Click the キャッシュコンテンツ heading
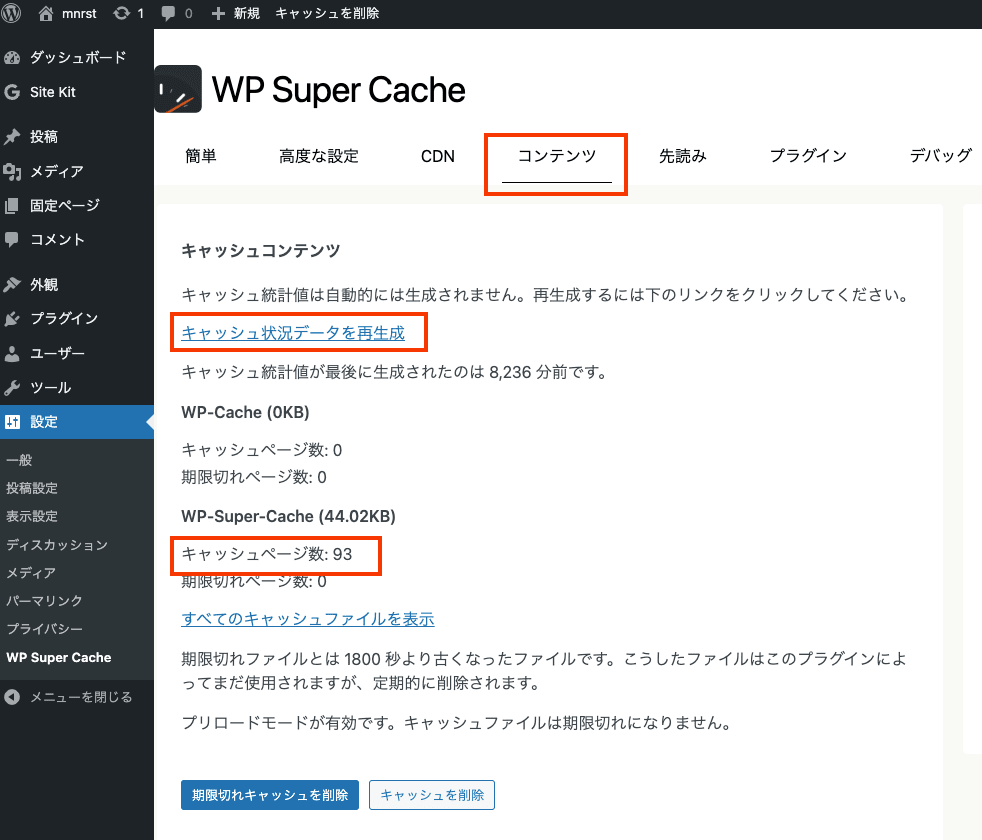This screenshot has height=840, width=982. click(x=261, y=251)
